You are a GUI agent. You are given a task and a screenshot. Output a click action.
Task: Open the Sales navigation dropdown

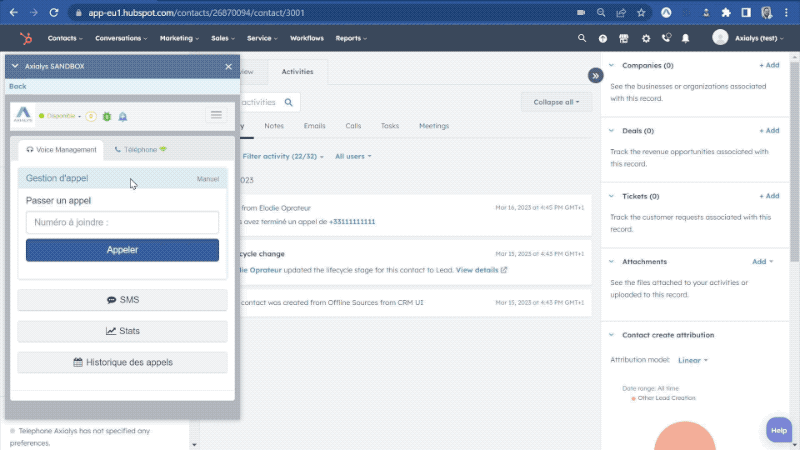pyautogui.click(x=223, y=38)
